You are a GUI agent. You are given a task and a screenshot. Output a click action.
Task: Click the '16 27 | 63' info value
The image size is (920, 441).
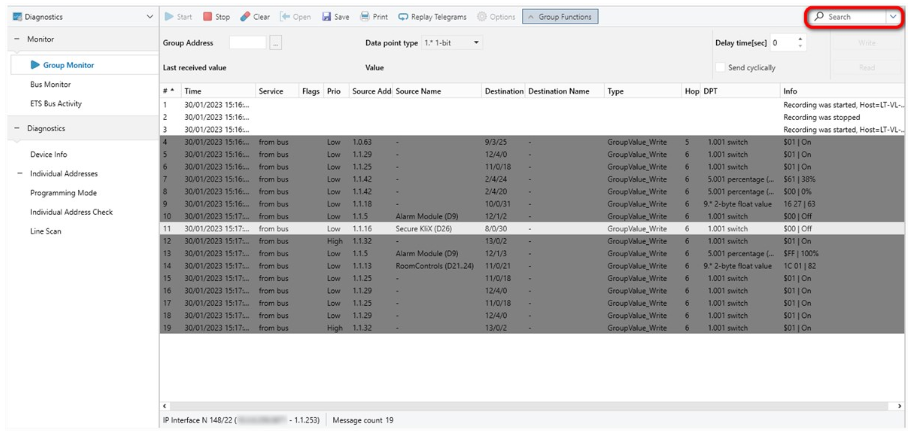tap(799, 204)
